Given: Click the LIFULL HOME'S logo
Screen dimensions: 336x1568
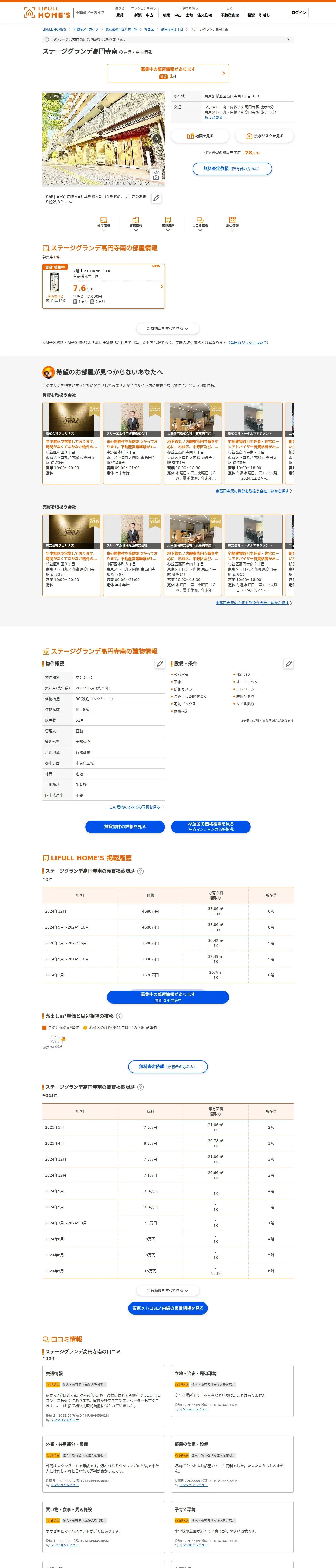Looking at the screenshot, I should (47, 12).
